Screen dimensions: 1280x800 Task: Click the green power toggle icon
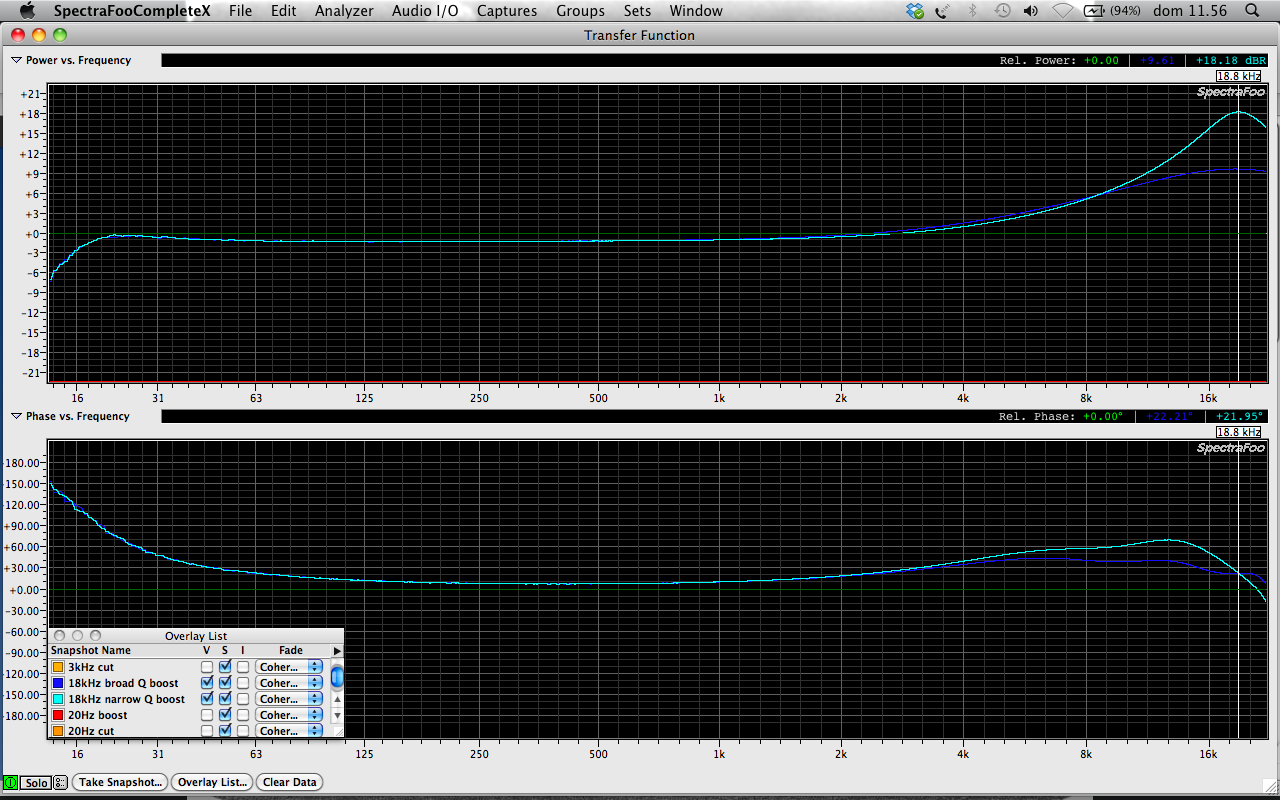(11, 783)
